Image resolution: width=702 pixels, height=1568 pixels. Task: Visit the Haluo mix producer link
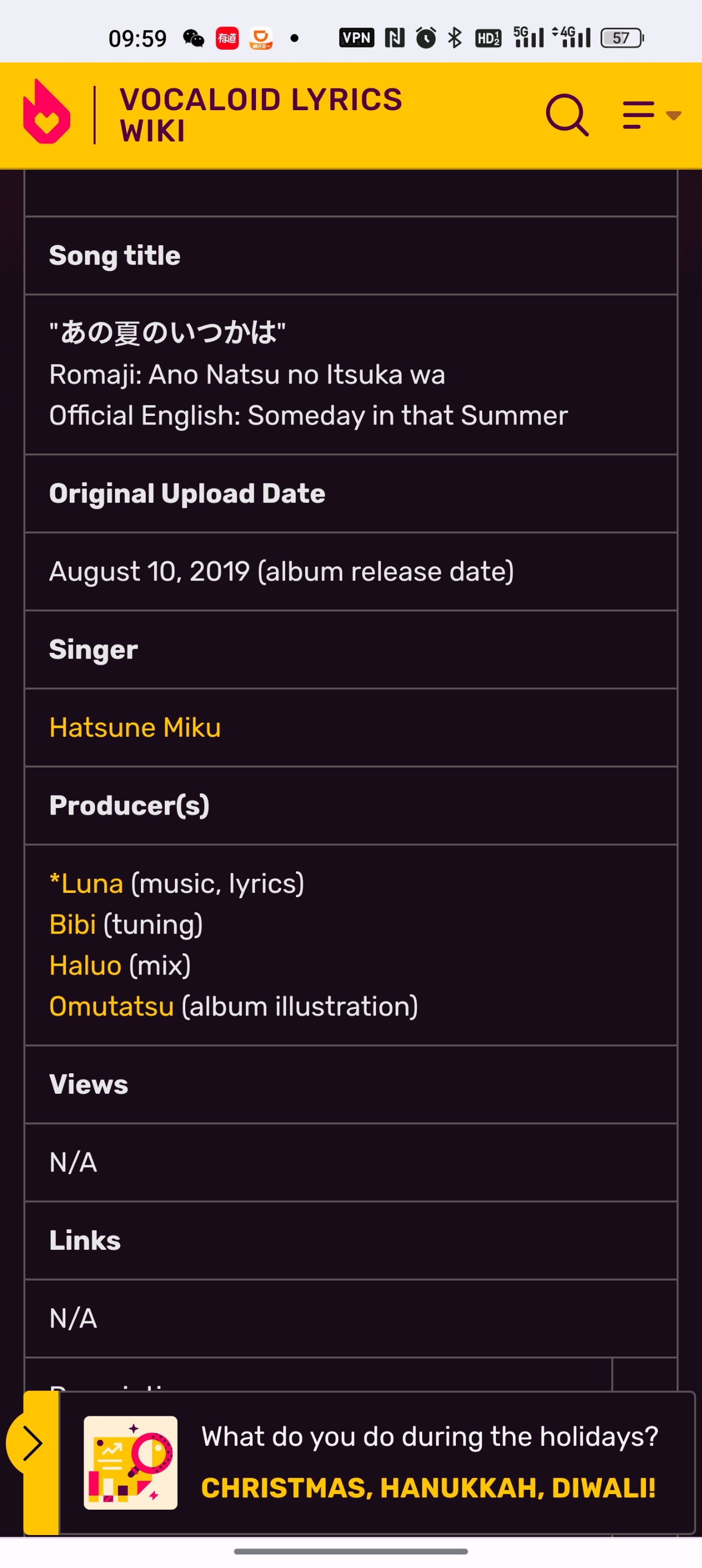pos(85,965)
